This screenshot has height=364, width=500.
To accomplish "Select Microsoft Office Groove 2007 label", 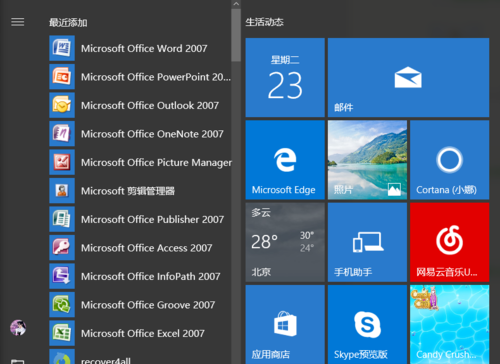I will click(148, 305).
